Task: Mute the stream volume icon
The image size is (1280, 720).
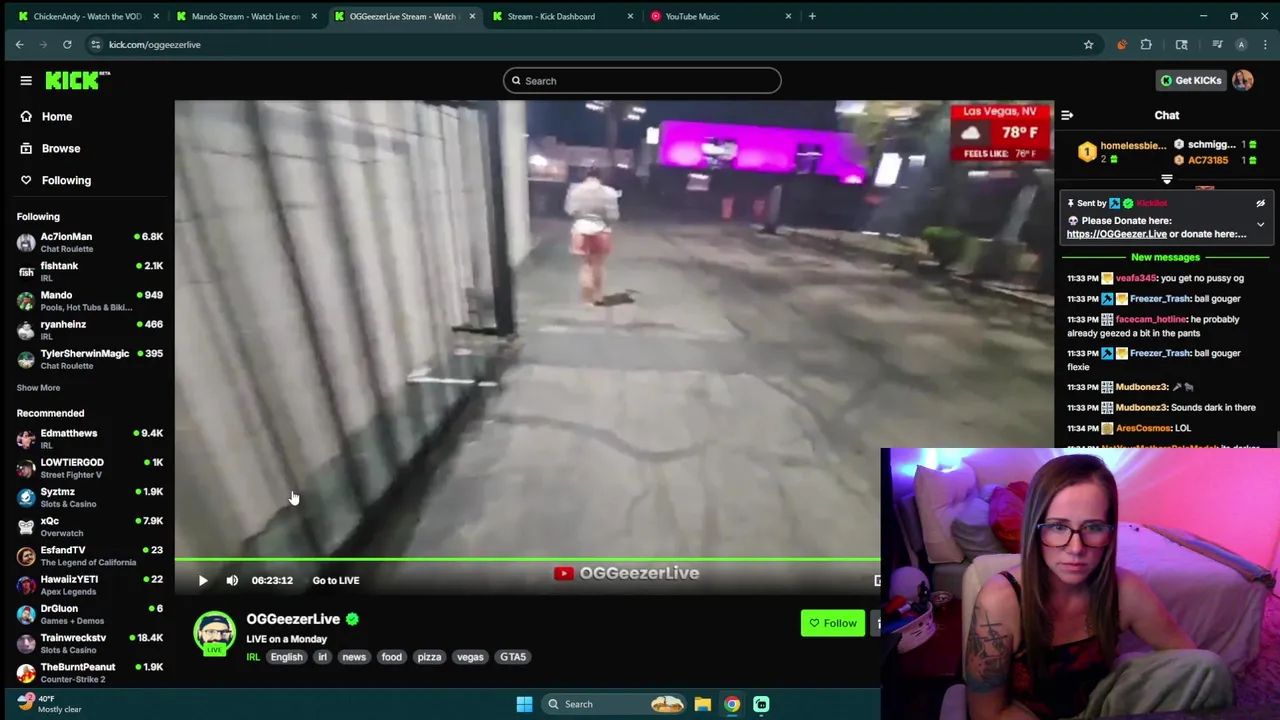Action: tap(232, 580)
